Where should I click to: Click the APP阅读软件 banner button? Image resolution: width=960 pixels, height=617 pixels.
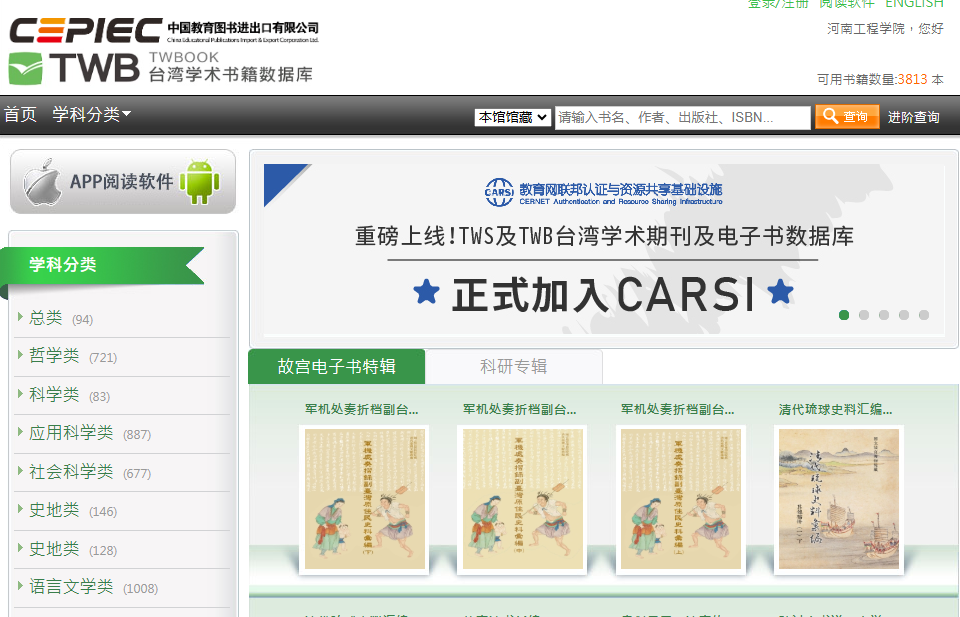point(123,182)
